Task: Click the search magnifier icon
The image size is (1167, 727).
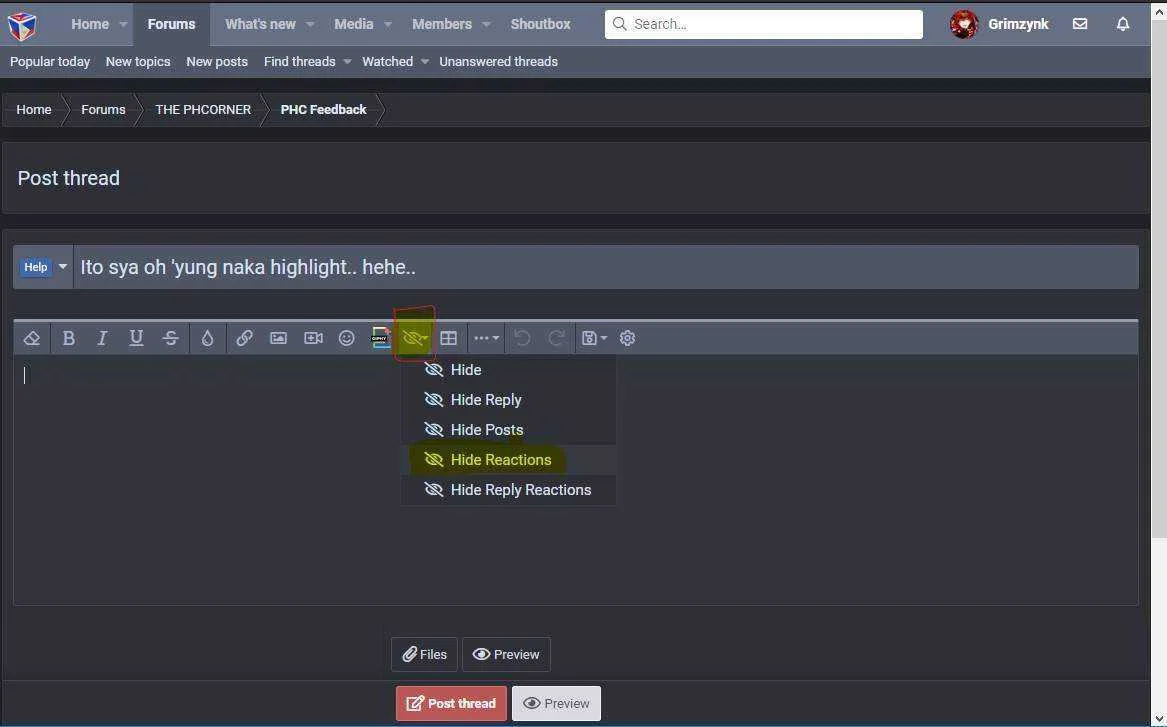Action: point(619,25)
